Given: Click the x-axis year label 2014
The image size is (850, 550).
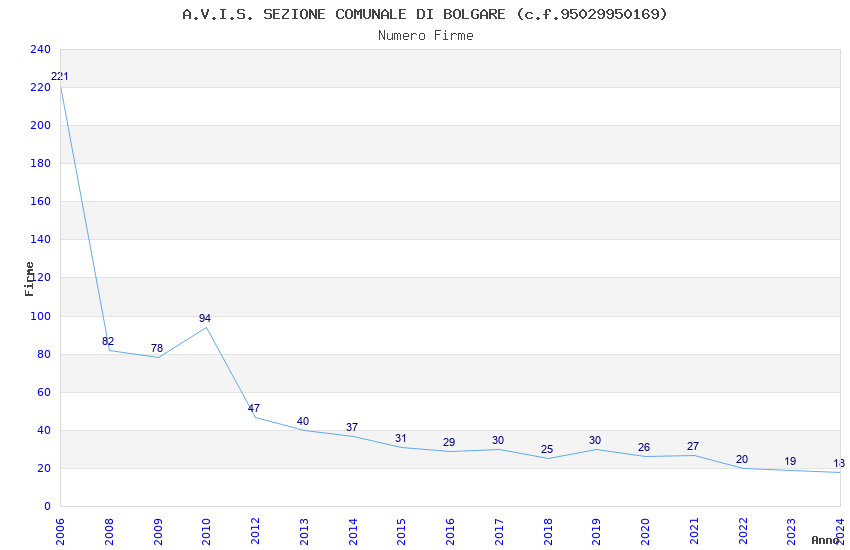Looking at the screenshot, I should (353, 532).
